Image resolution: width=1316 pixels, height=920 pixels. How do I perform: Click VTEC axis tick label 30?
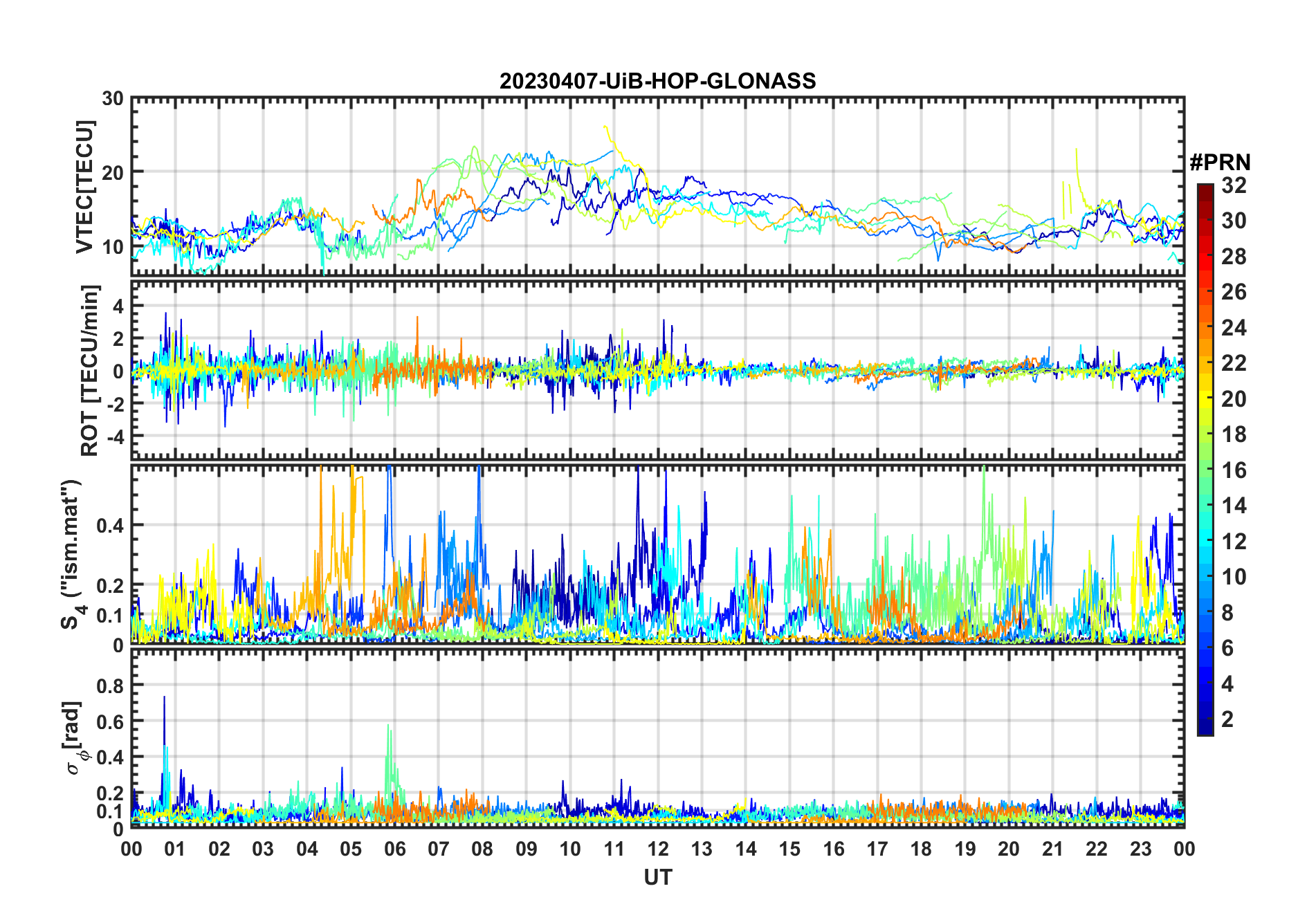[113, 99]
